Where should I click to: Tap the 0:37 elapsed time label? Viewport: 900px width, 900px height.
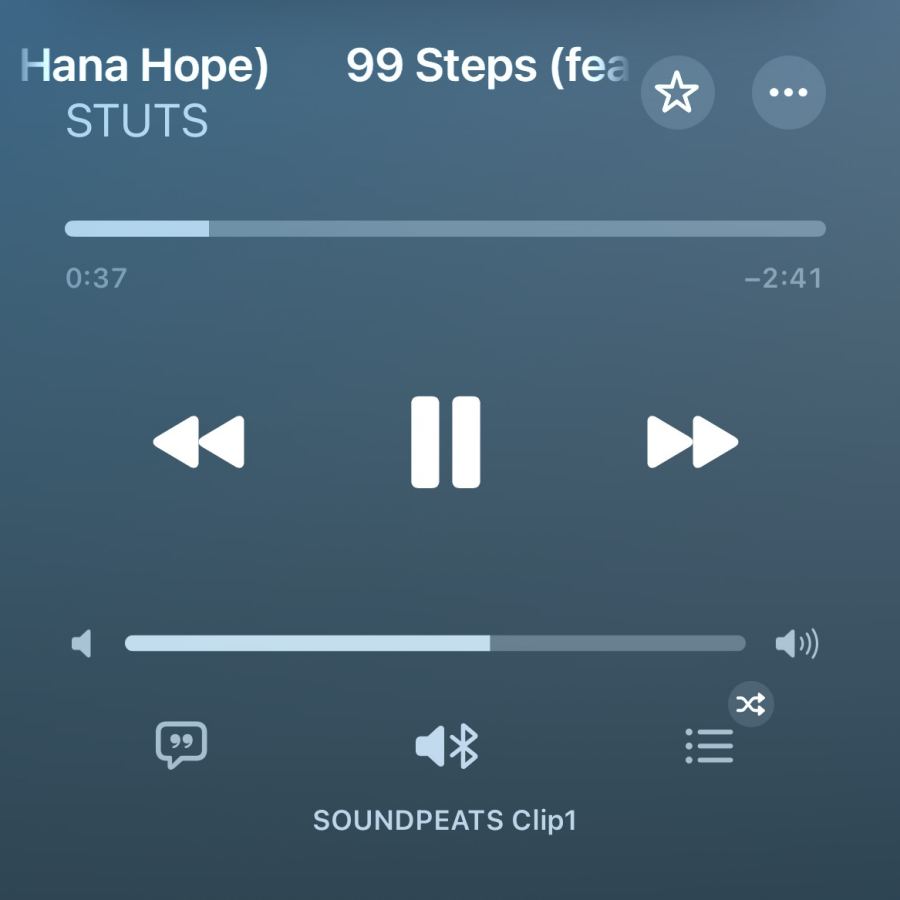tap(96, 278)
